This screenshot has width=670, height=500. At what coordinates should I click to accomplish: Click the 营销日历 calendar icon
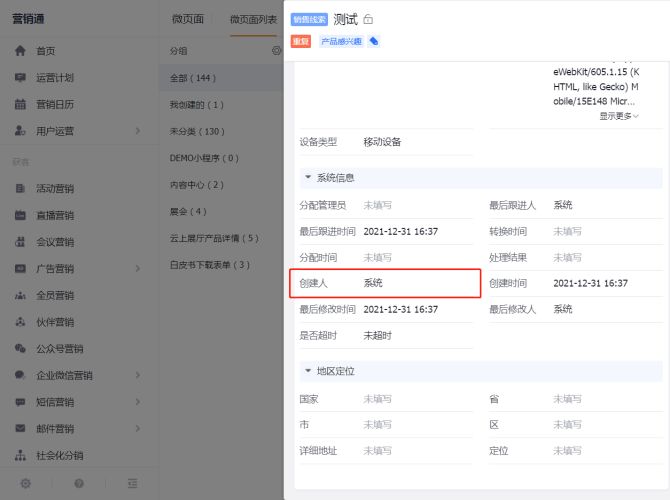[x=20, y=104]
